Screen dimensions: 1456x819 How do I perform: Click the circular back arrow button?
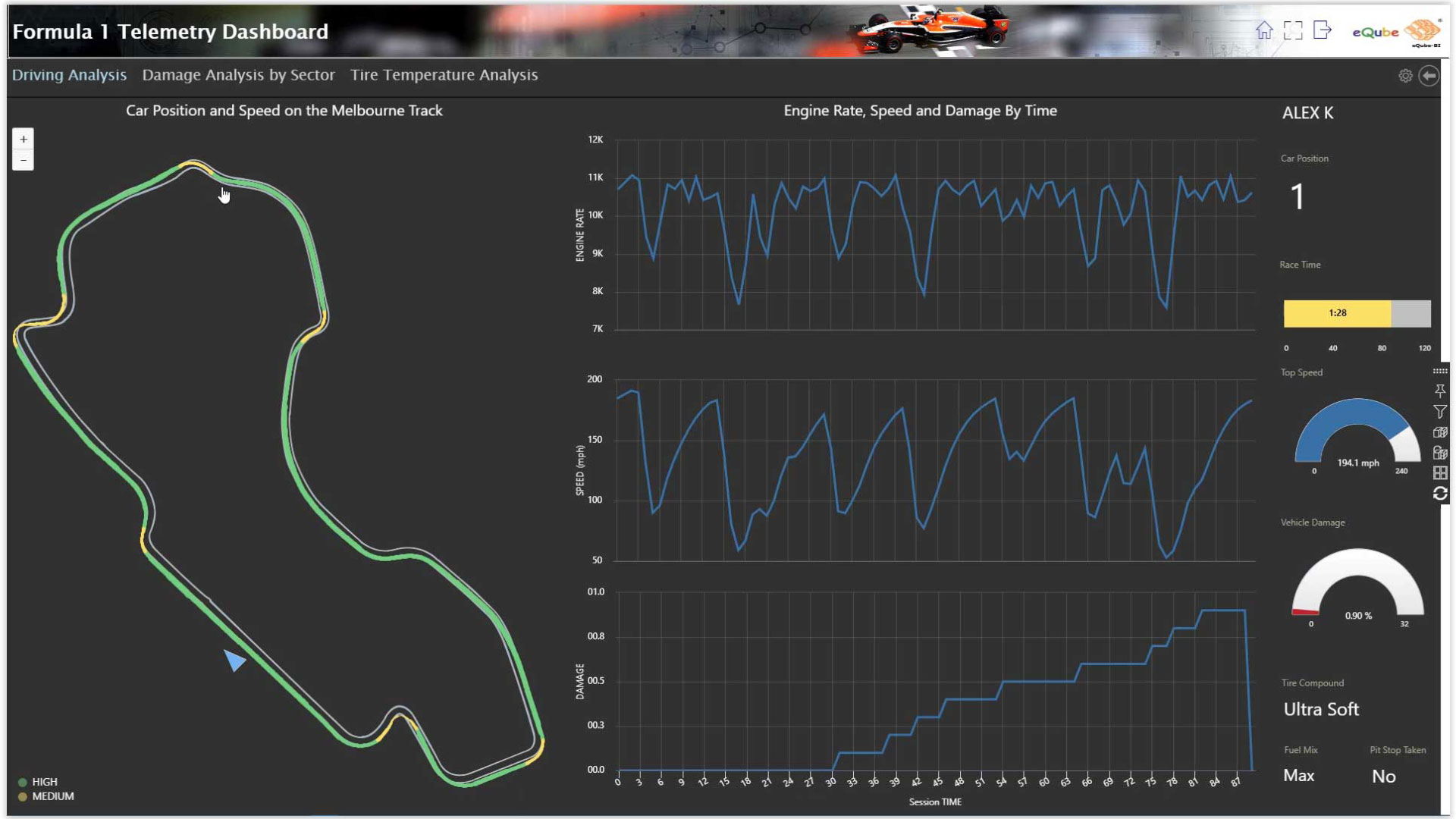tap(1429, 76)
